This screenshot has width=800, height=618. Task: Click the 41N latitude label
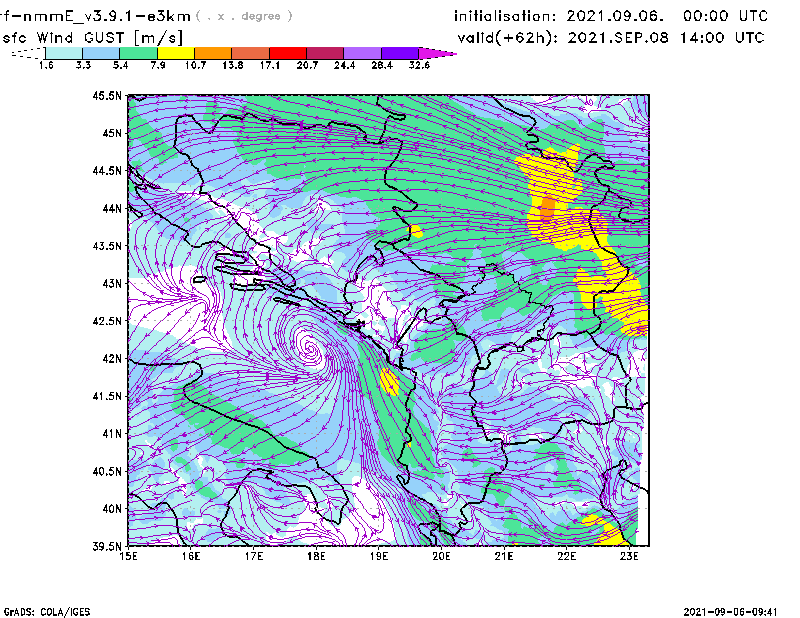pos(113,434)
